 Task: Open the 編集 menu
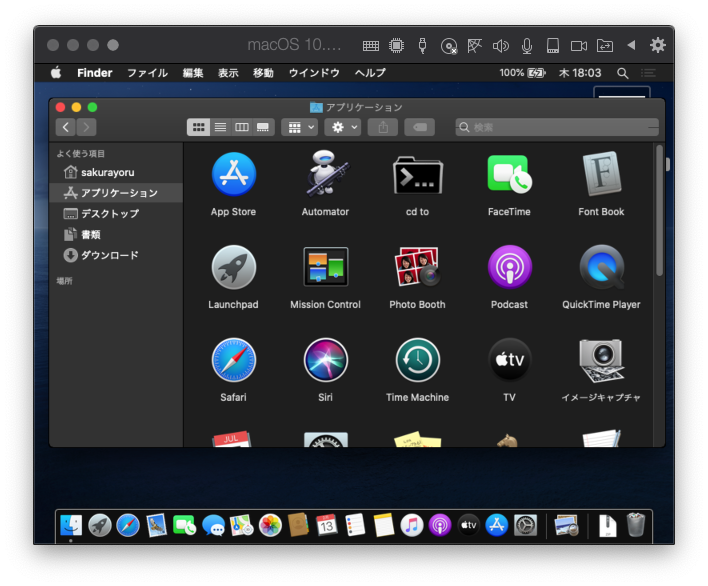pyautogui.click(x=193, y=73)
